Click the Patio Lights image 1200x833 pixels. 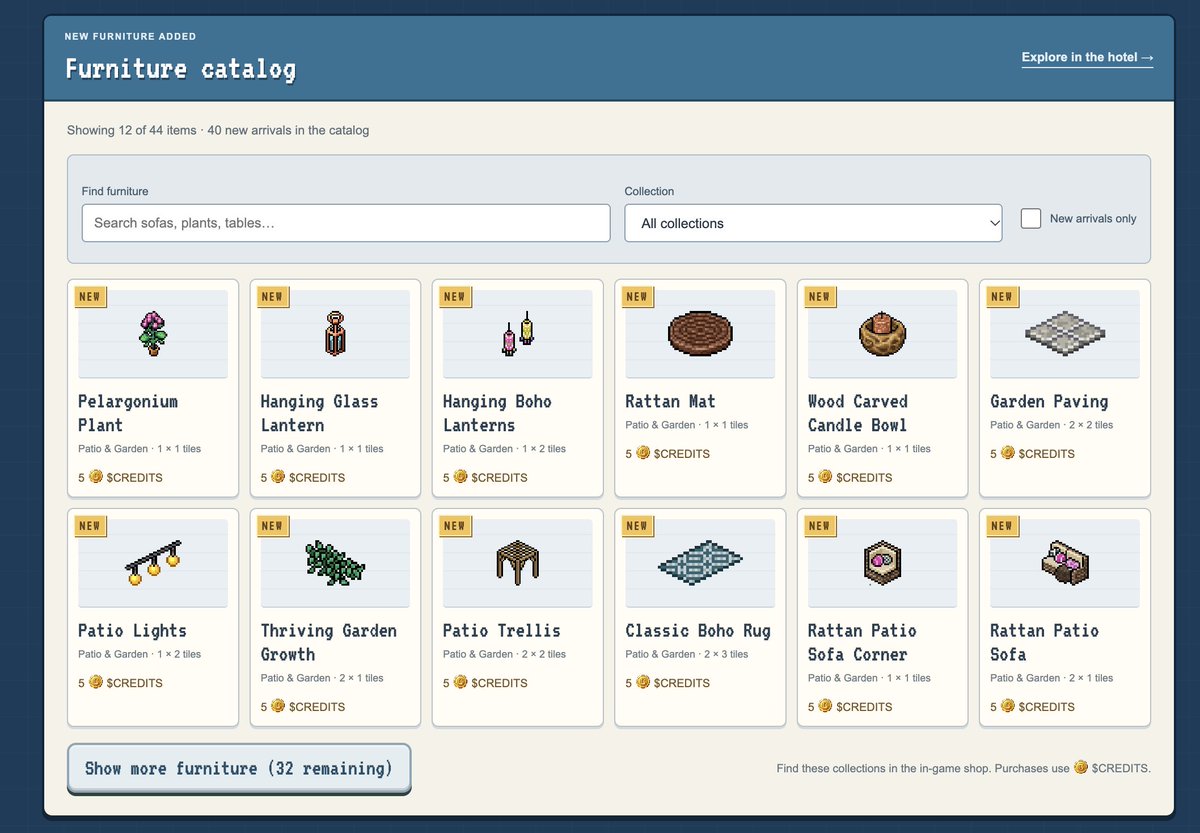coord(153,562)
